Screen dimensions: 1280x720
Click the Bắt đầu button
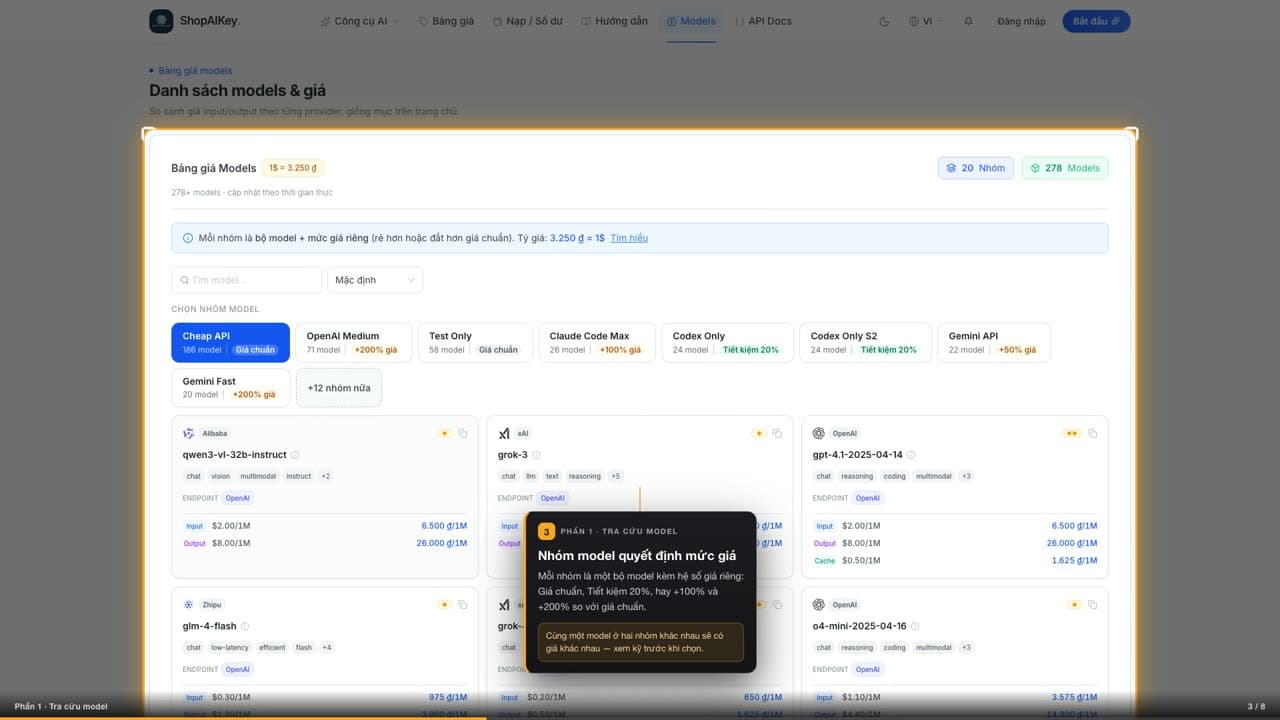(x=1096, y=21)
